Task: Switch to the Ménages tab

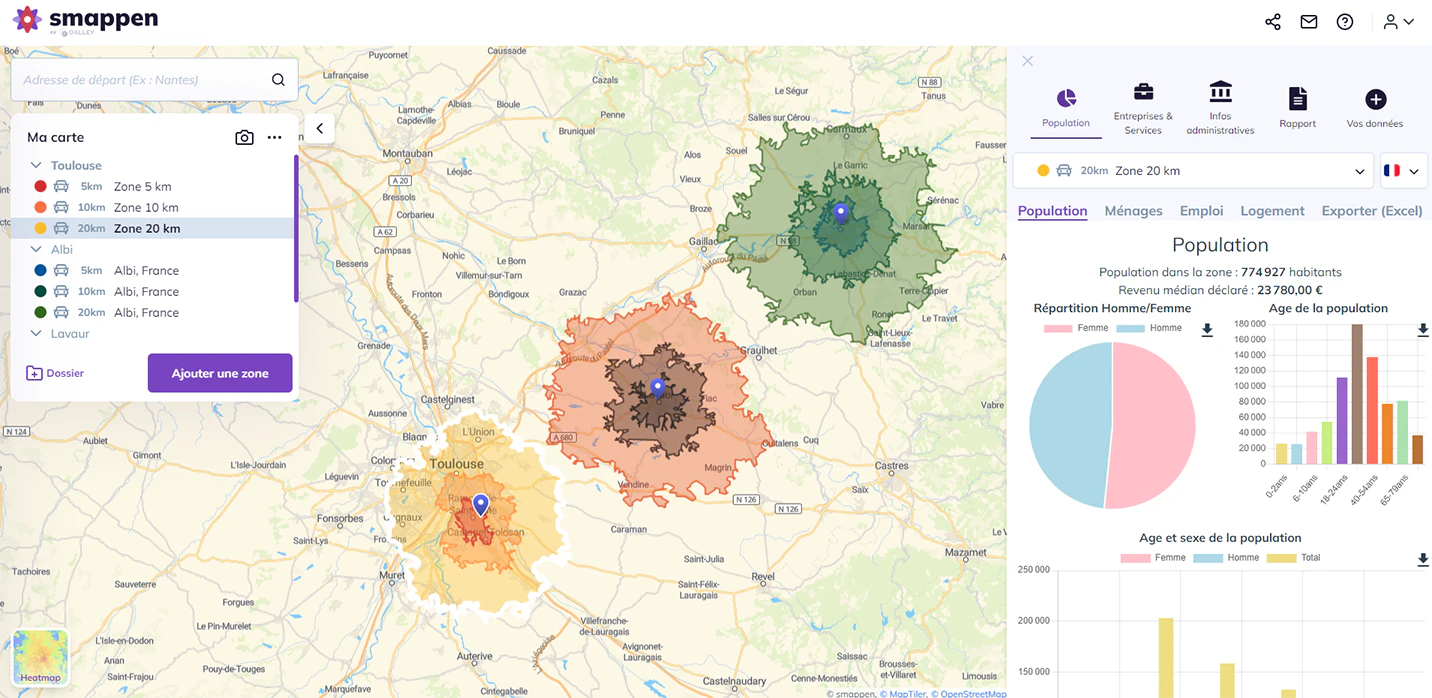Action: point(1133,211)
